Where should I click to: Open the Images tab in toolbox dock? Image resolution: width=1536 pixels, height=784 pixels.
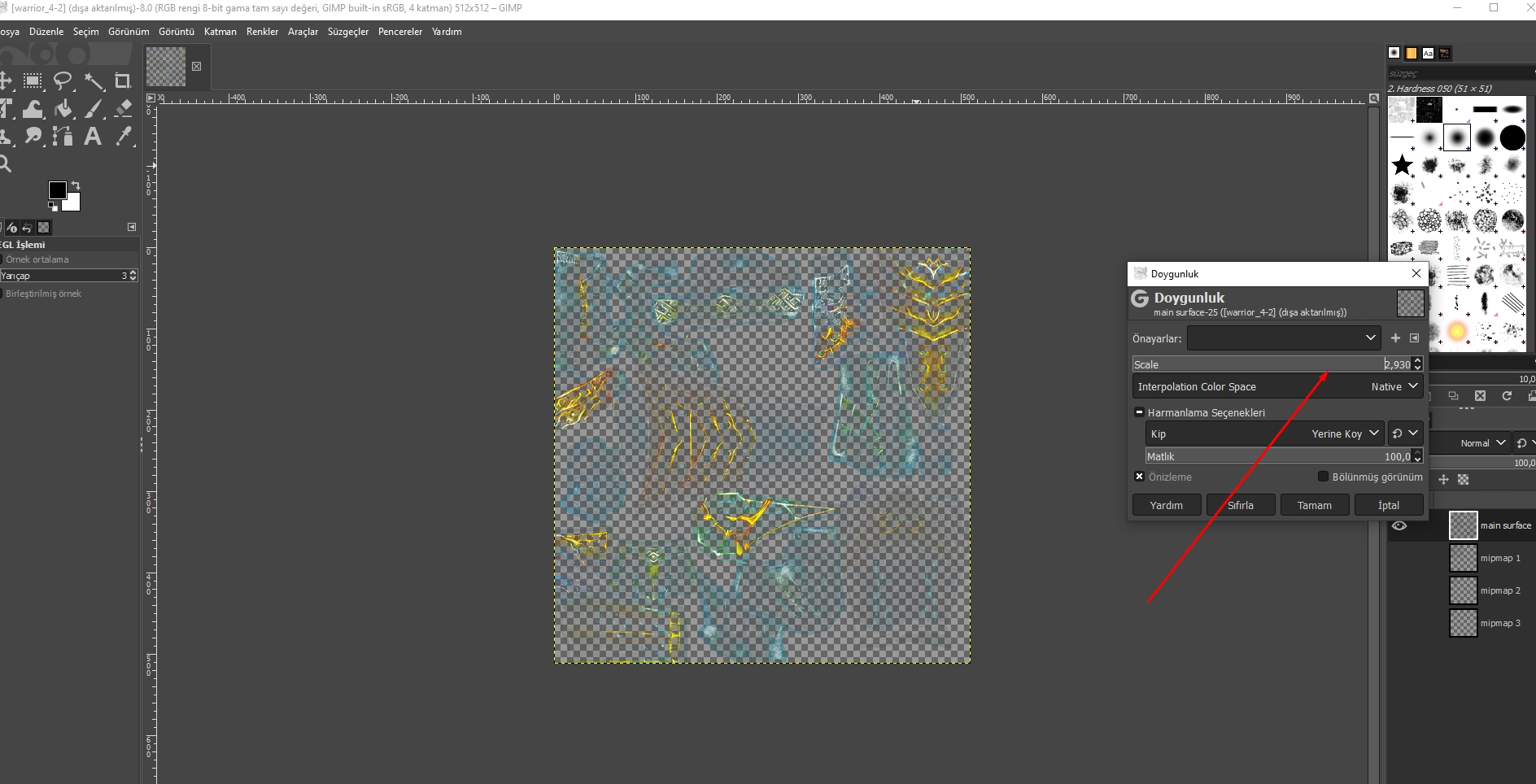(x=44, y=228)
